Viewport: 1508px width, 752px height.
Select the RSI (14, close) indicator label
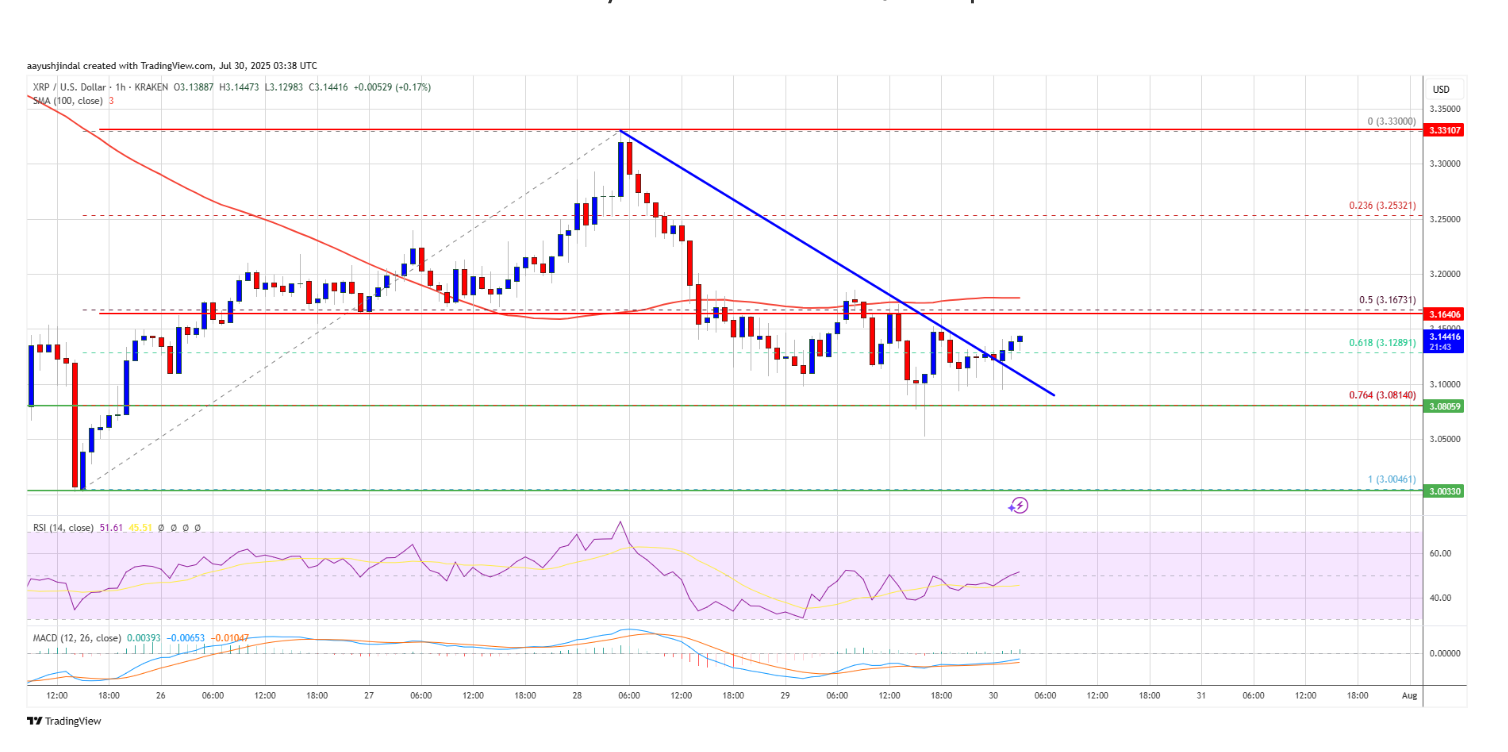62,527
